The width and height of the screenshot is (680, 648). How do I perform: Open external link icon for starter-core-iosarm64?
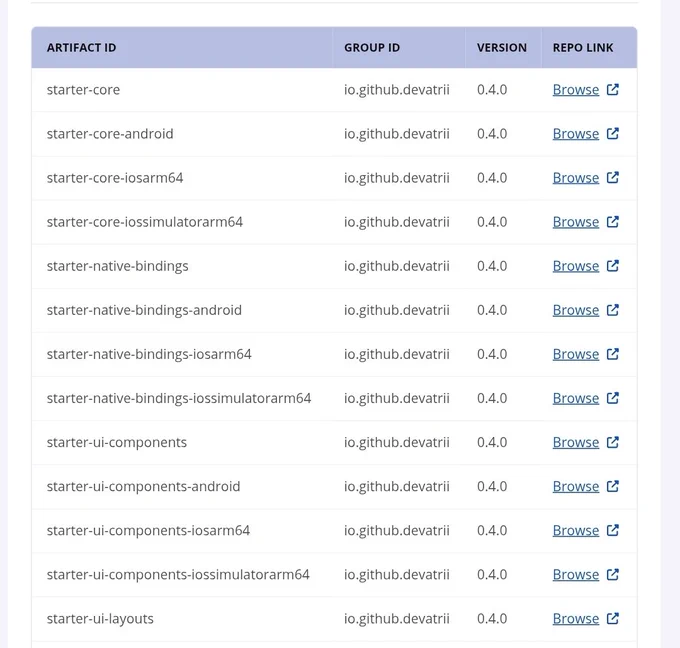[612, 177]
